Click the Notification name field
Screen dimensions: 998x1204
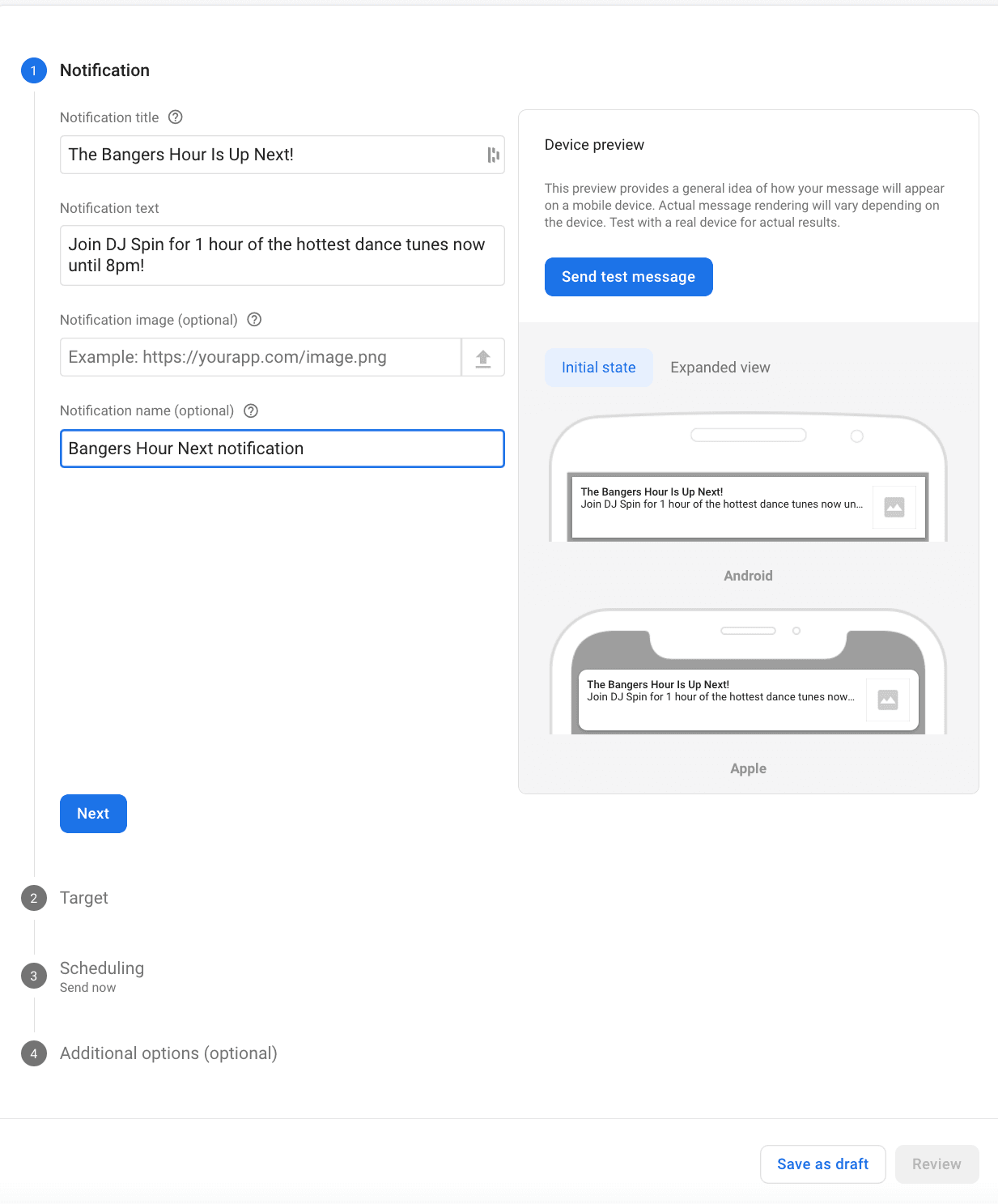pyautogui.click(x=282, y=448)
